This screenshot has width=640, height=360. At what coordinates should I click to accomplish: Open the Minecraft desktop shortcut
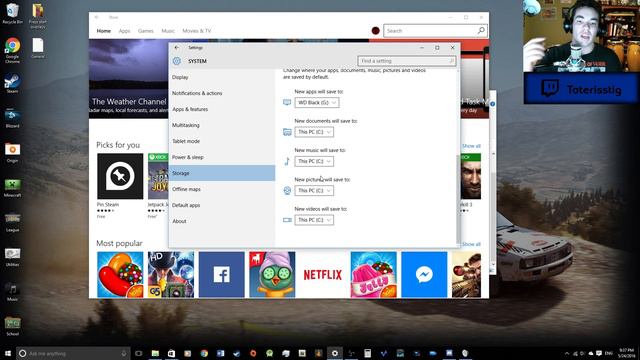(x=12, y=188)
